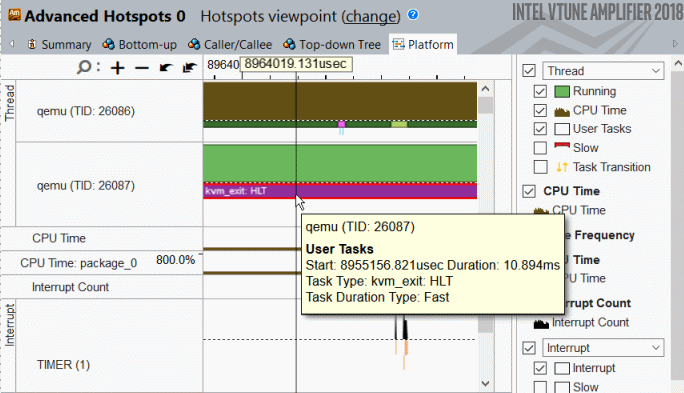Enable the Slow checkbox under Thread

(540, 148)
